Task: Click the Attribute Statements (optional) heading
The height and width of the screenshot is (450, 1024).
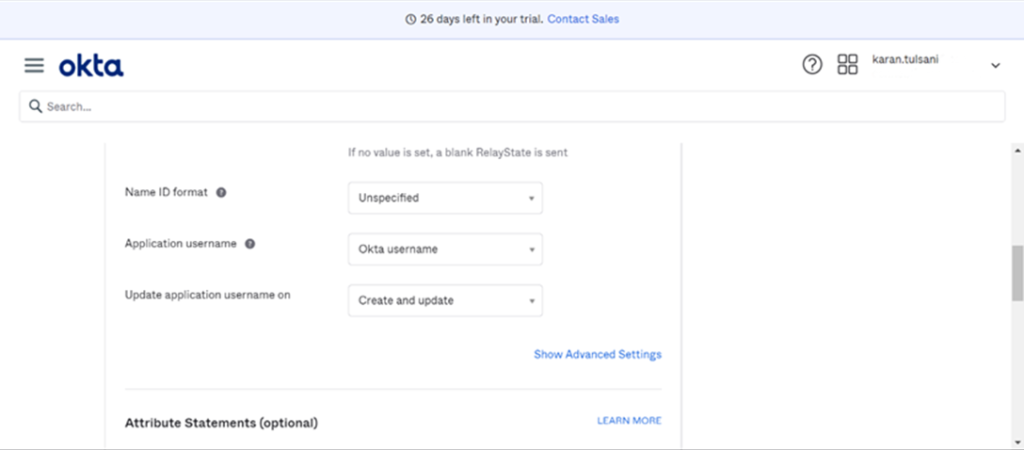Action: [221, 423]
